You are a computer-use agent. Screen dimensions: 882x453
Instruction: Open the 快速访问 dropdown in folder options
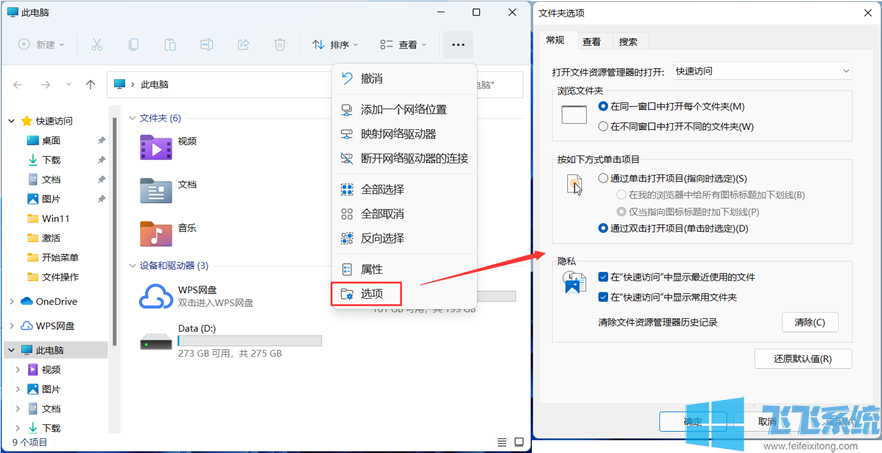(x=761, y=71)
